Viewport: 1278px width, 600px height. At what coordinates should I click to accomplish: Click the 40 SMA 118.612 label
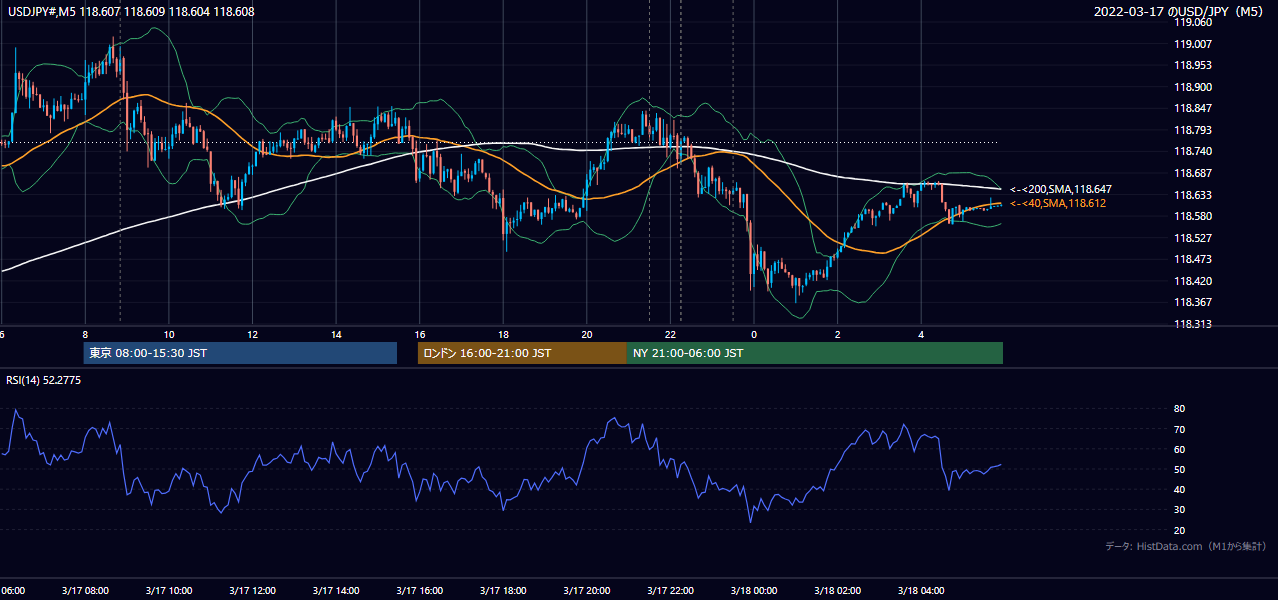click(1059, 203)
